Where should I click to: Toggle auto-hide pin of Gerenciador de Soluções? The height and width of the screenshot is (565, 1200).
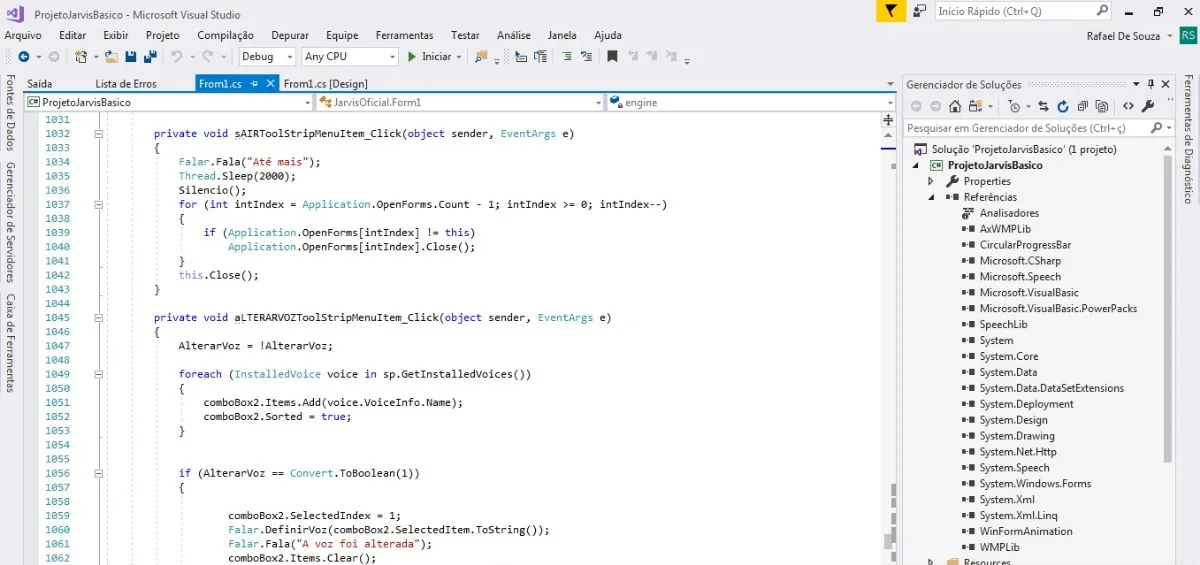[x=1150, y=84]
